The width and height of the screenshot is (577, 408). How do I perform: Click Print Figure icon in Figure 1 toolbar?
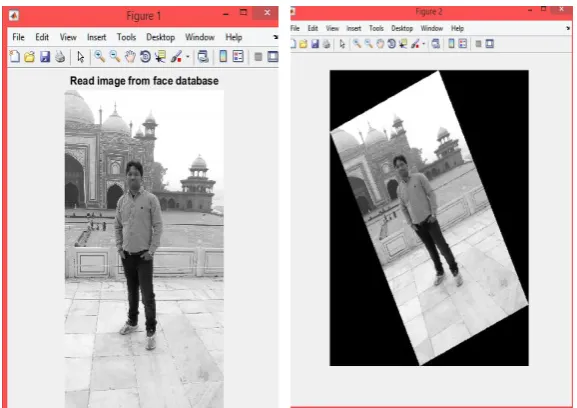pyautogui.click(x=60, y=57)
